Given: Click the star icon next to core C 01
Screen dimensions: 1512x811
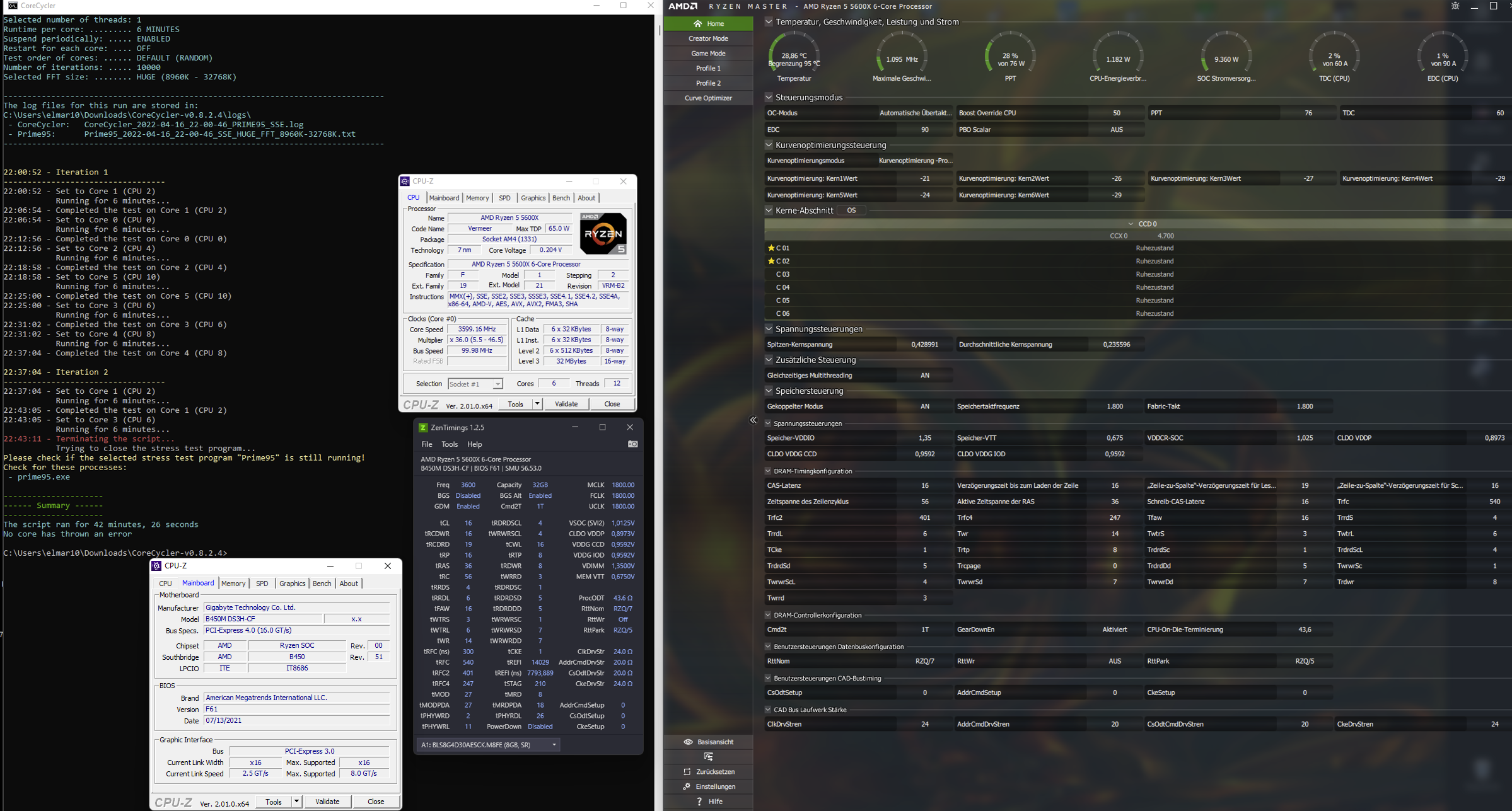Looking at the screenshot, I should (771, 248).
